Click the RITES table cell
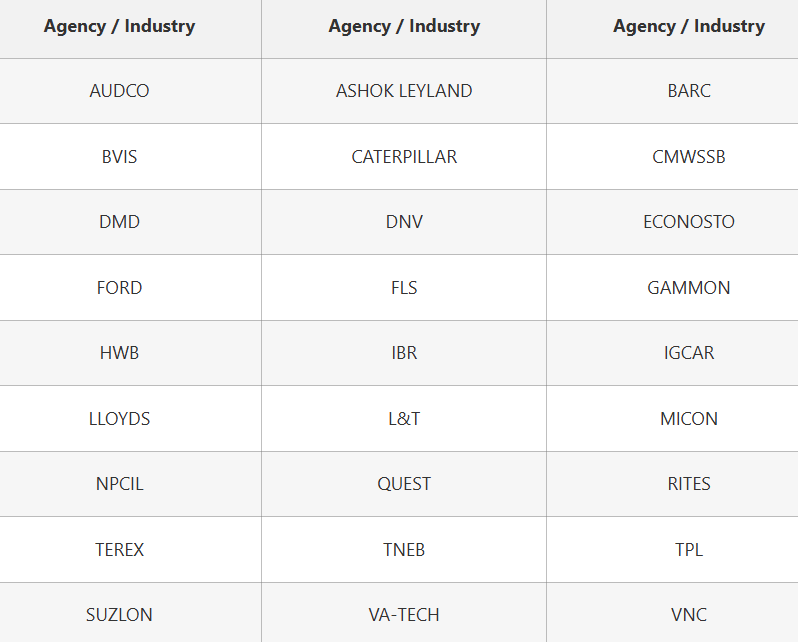Screen dimensions: 798x642 pos(689,484)
